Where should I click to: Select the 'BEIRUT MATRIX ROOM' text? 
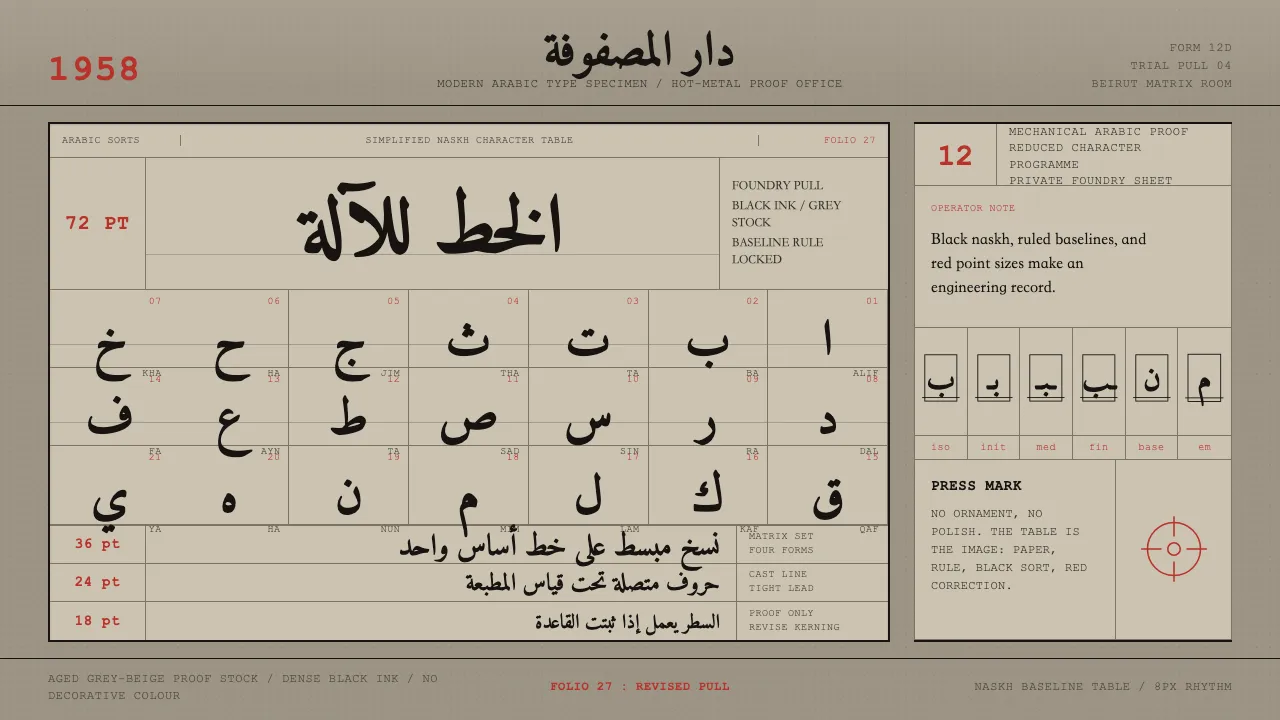click(x=1161, y=83)
